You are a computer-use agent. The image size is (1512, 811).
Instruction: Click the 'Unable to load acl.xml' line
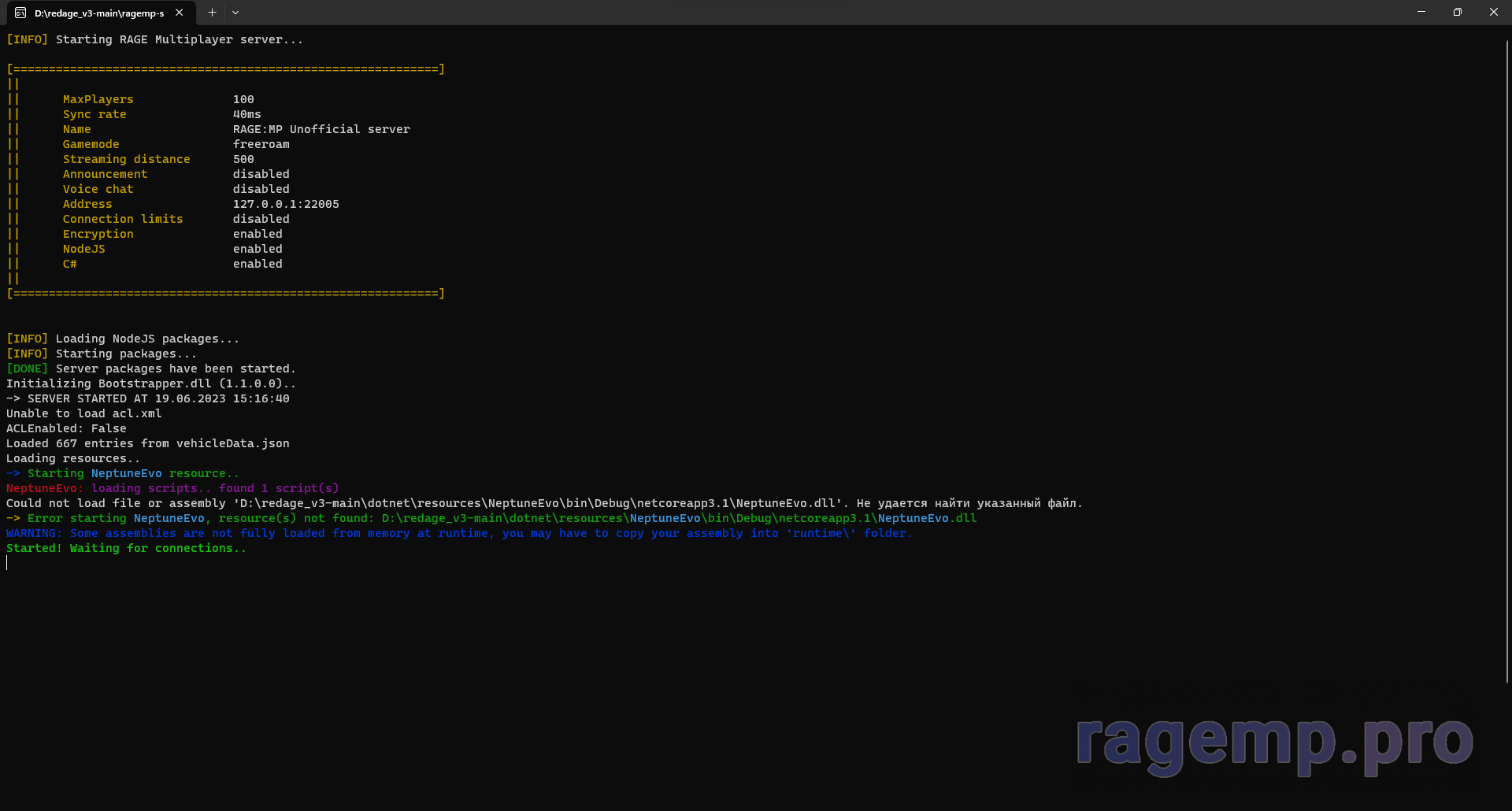[x=83, y=413]
